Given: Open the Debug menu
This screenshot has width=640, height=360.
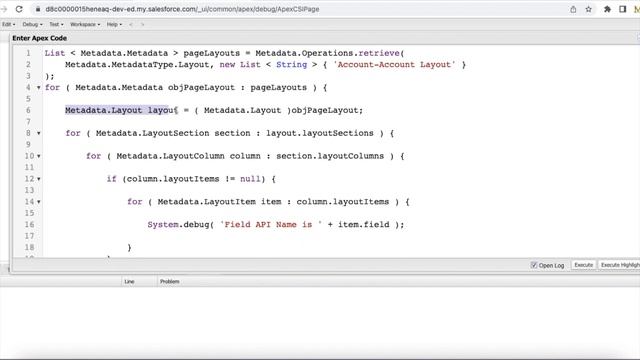Looking at the screenshot, I should [x=32, y=24].
